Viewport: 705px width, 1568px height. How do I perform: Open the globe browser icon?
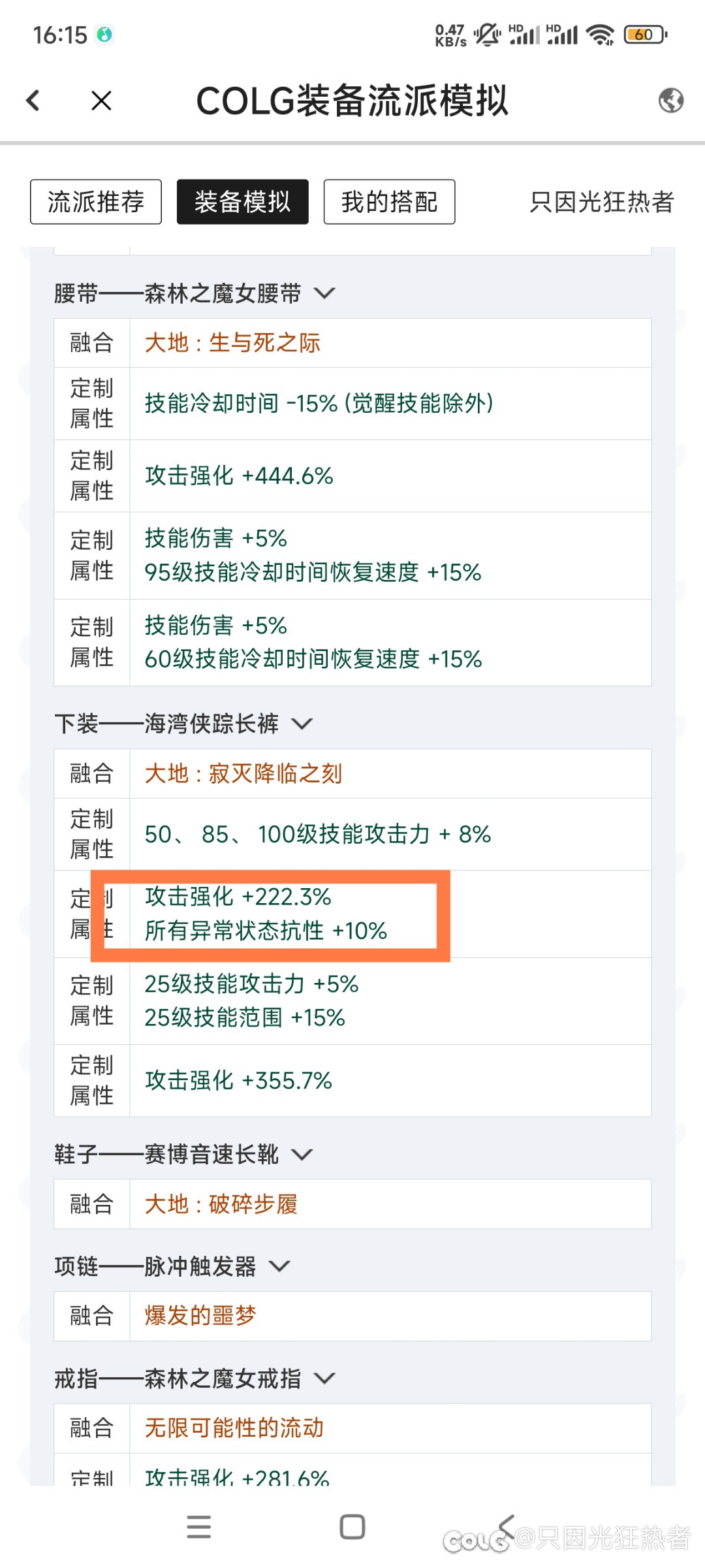(x=670, y=101)
